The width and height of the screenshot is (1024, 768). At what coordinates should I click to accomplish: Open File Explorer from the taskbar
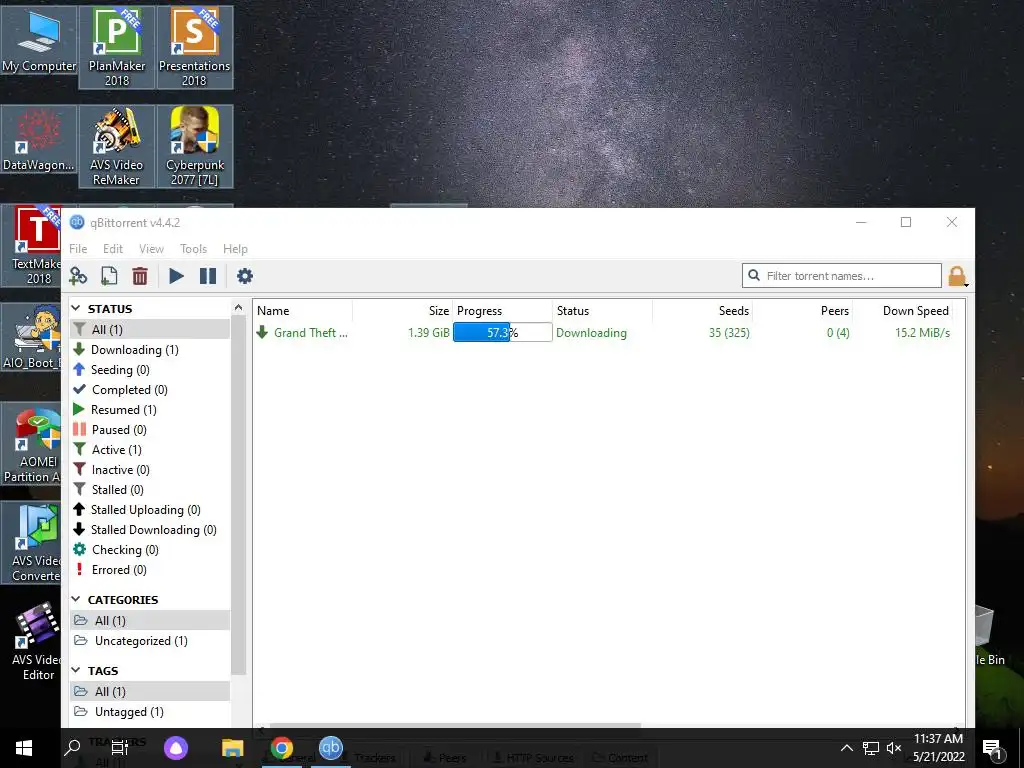click(x=232, y=748)
